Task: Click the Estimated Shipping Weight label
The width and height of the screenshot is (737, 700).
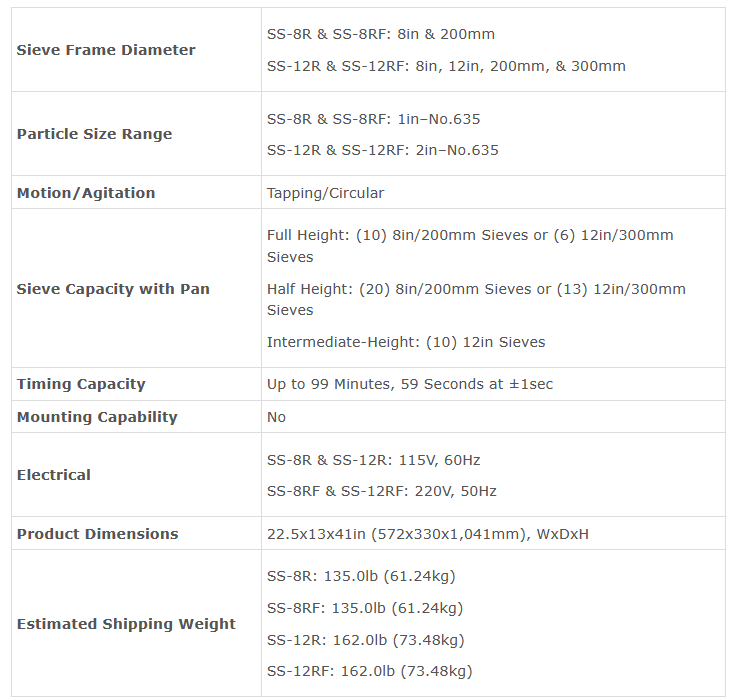Action: (126, 624)
